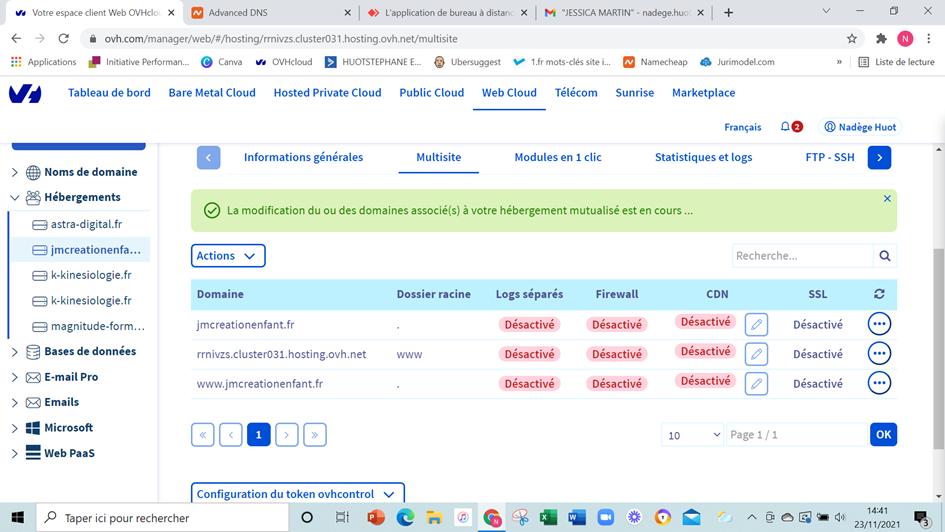Open the three-dot menu for rrnivzs.cluster031.hosting.ovh.net

879,353
